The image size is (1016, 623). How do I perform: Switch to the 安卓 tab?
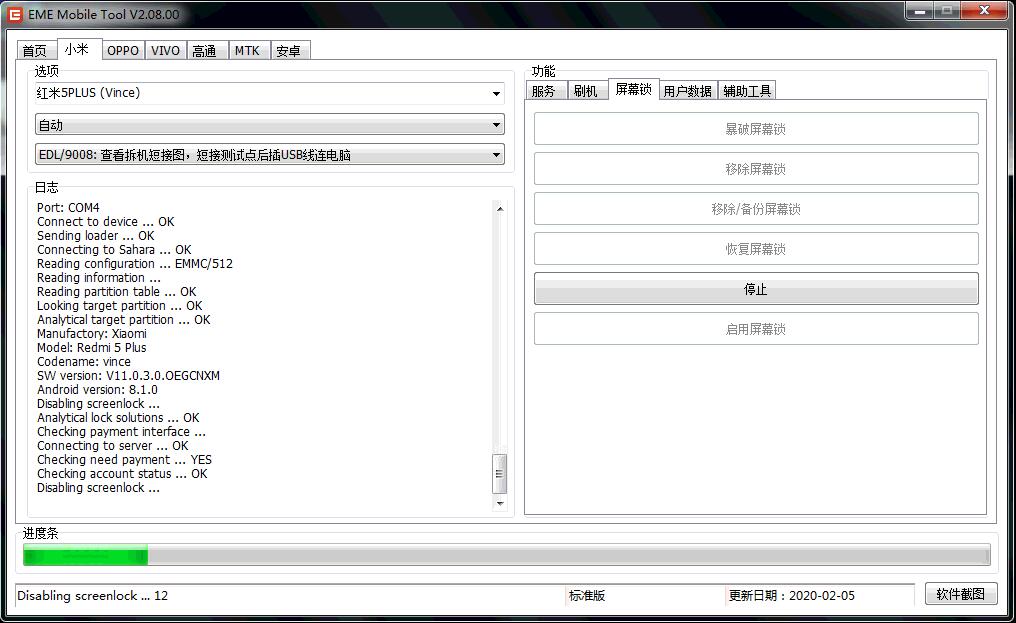point(290,51)
